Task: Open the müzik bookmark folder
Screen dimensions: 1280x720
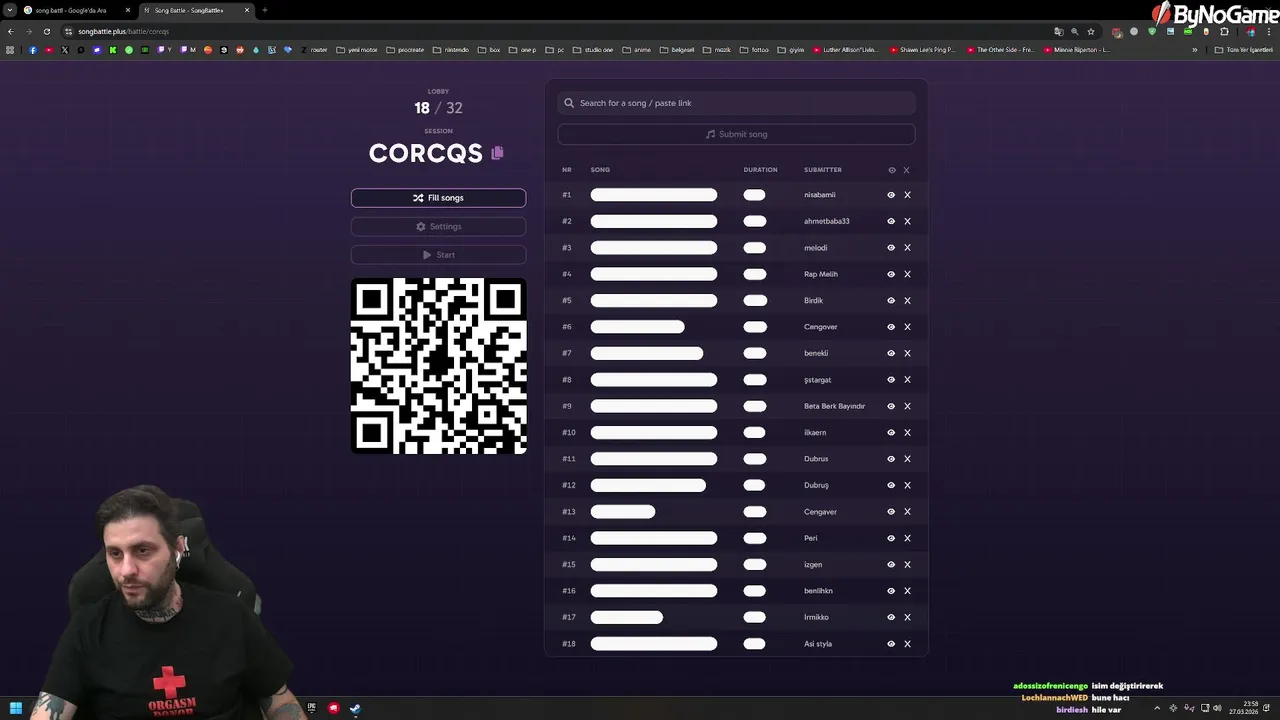Action: (x=716, y=49)
